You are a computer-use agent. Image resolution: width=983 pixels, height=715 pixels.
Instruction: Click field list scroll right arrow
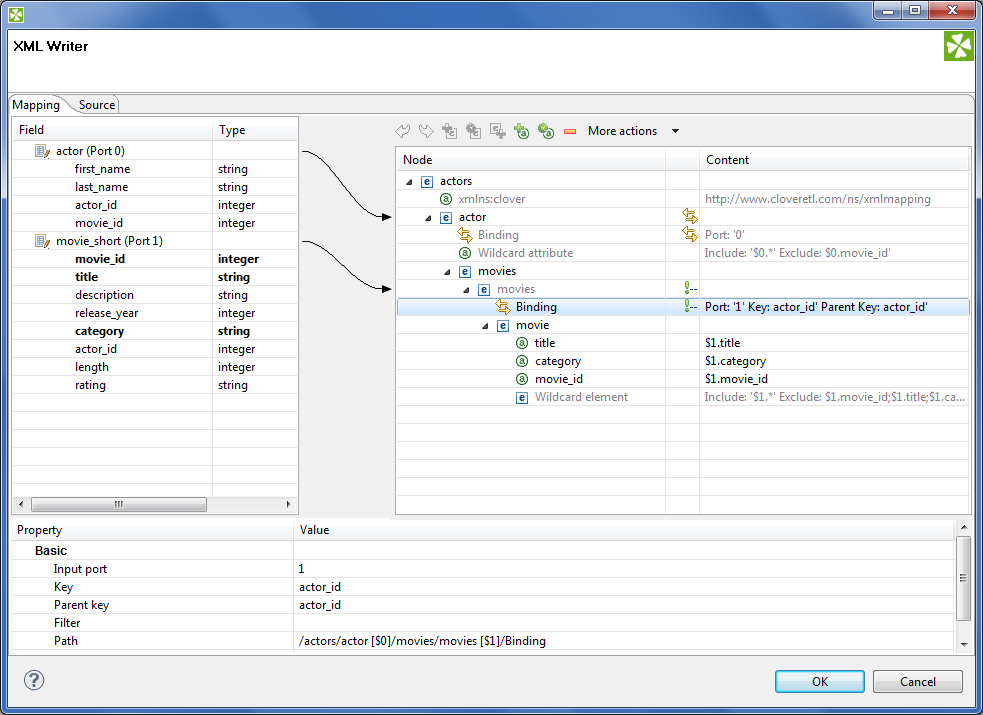click(x=288, y=504)
